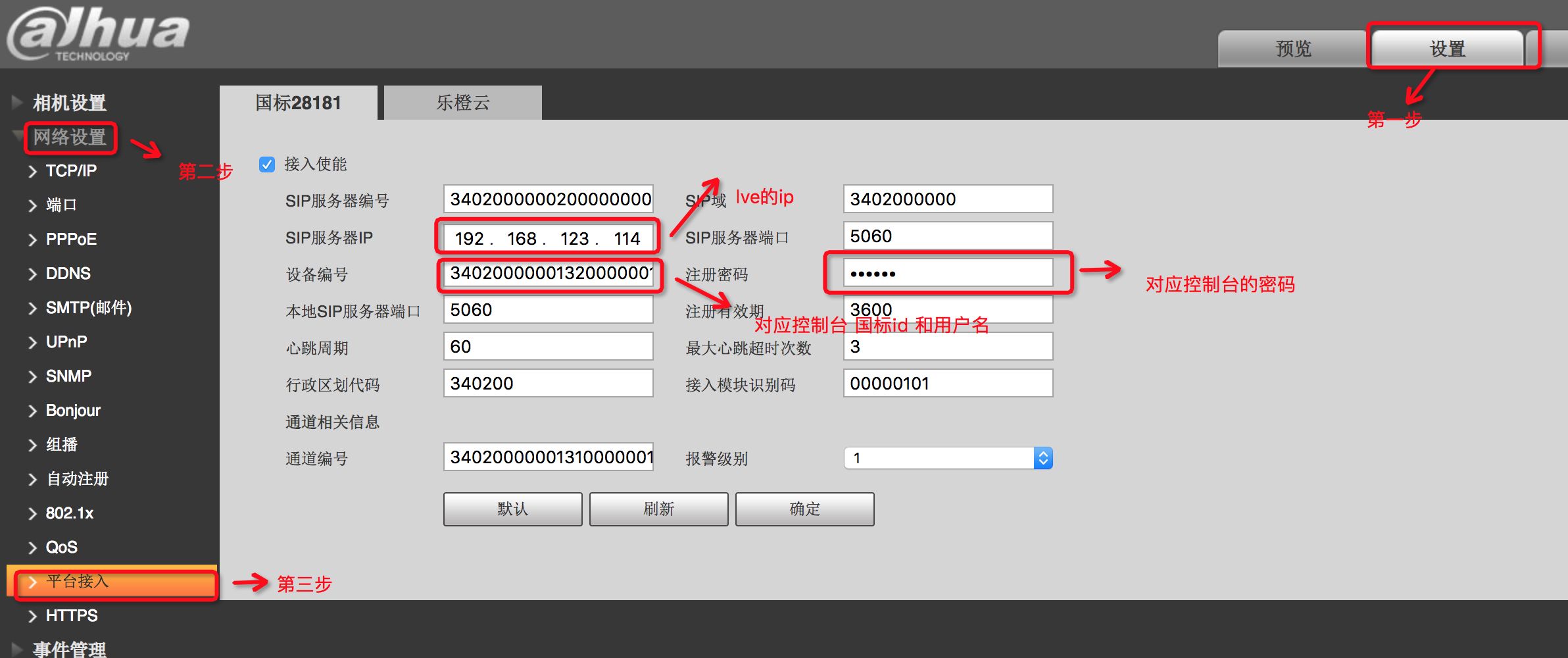Expand the 相机设置 section
1568x658 pixels.
[69, 103]
